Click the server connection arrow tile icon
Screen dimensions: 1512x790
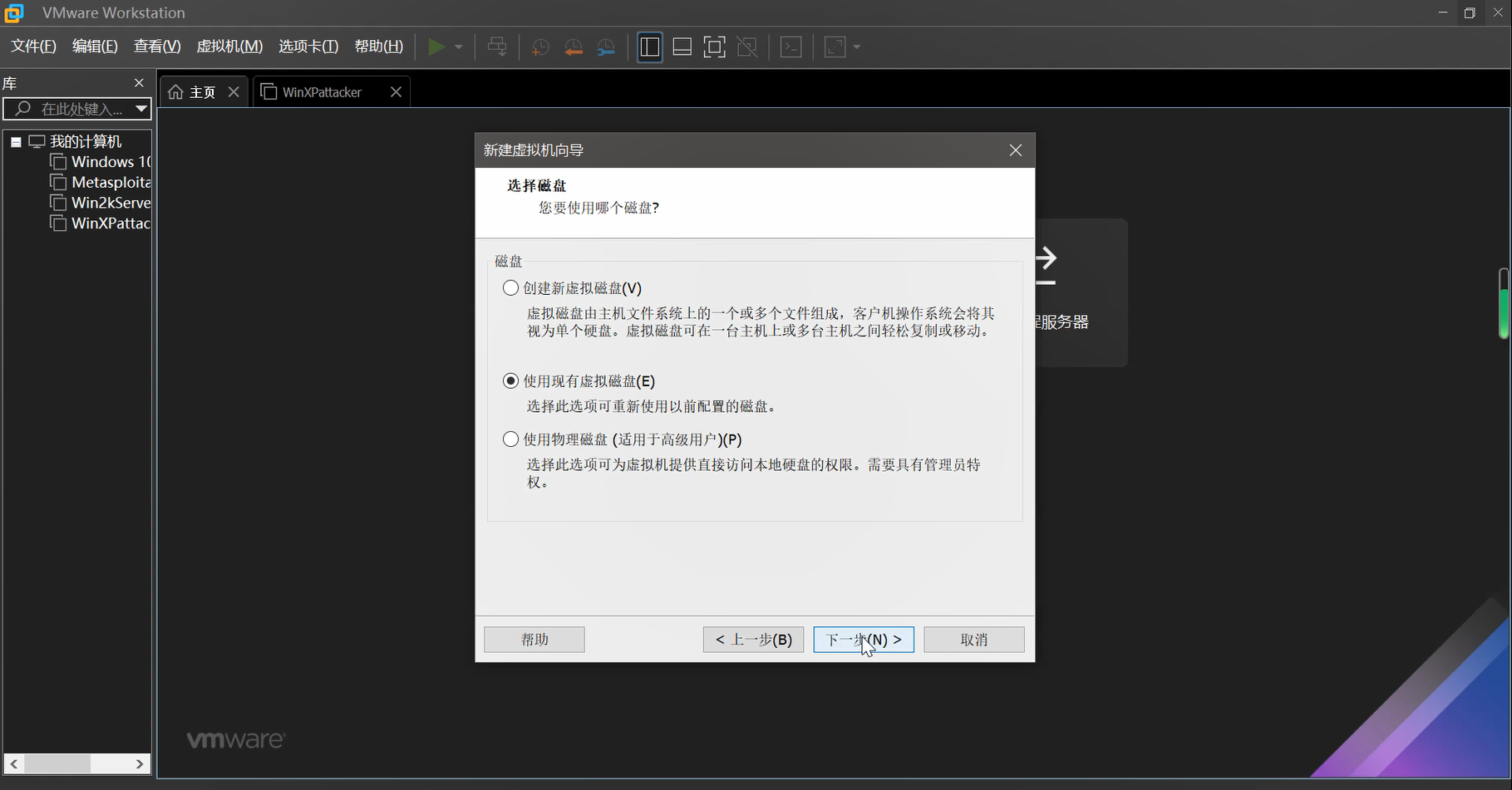(x=1046, y=266)
